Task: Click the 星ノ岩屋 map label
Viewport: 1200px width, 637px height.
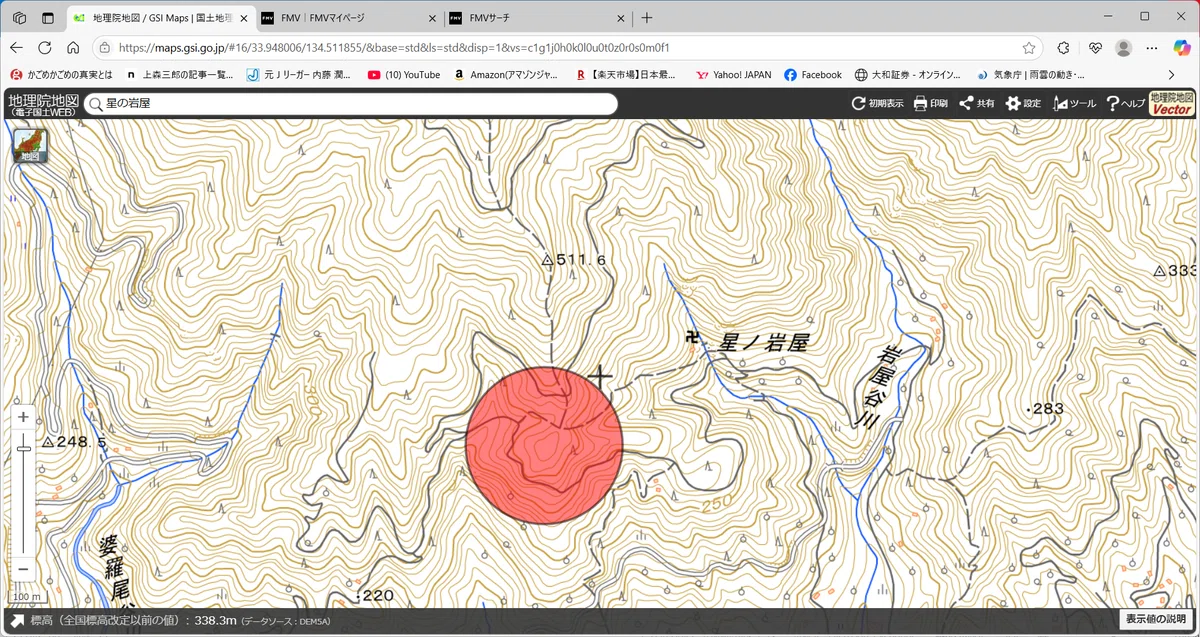Action: (763, 344)
